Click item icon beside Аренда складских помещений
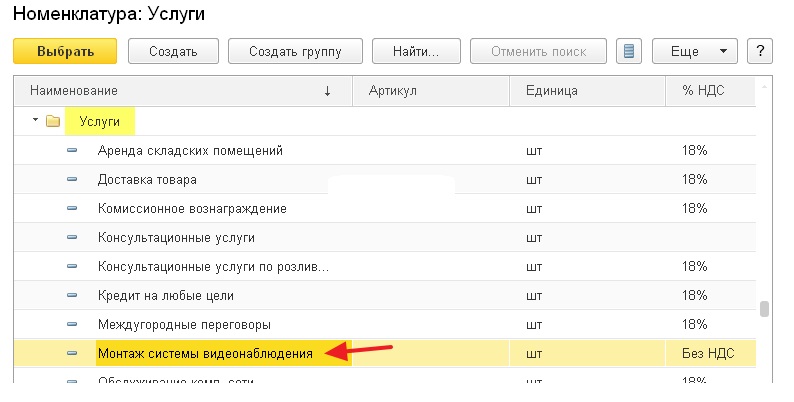Viewport: 794px width, 402px height. tap(72, 150)
